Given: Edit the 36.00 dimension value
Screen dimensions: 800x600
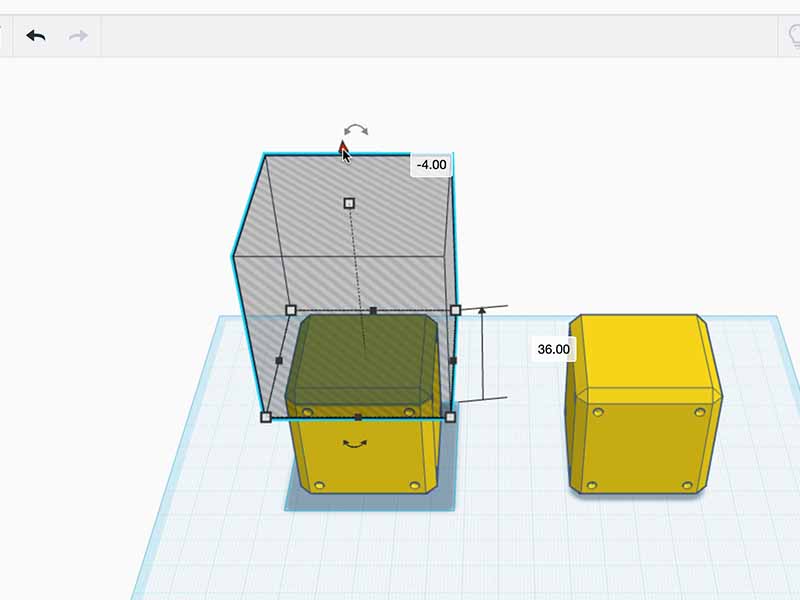Looking at the screenshot, I should pyautogui.click(x=553, y=349).
